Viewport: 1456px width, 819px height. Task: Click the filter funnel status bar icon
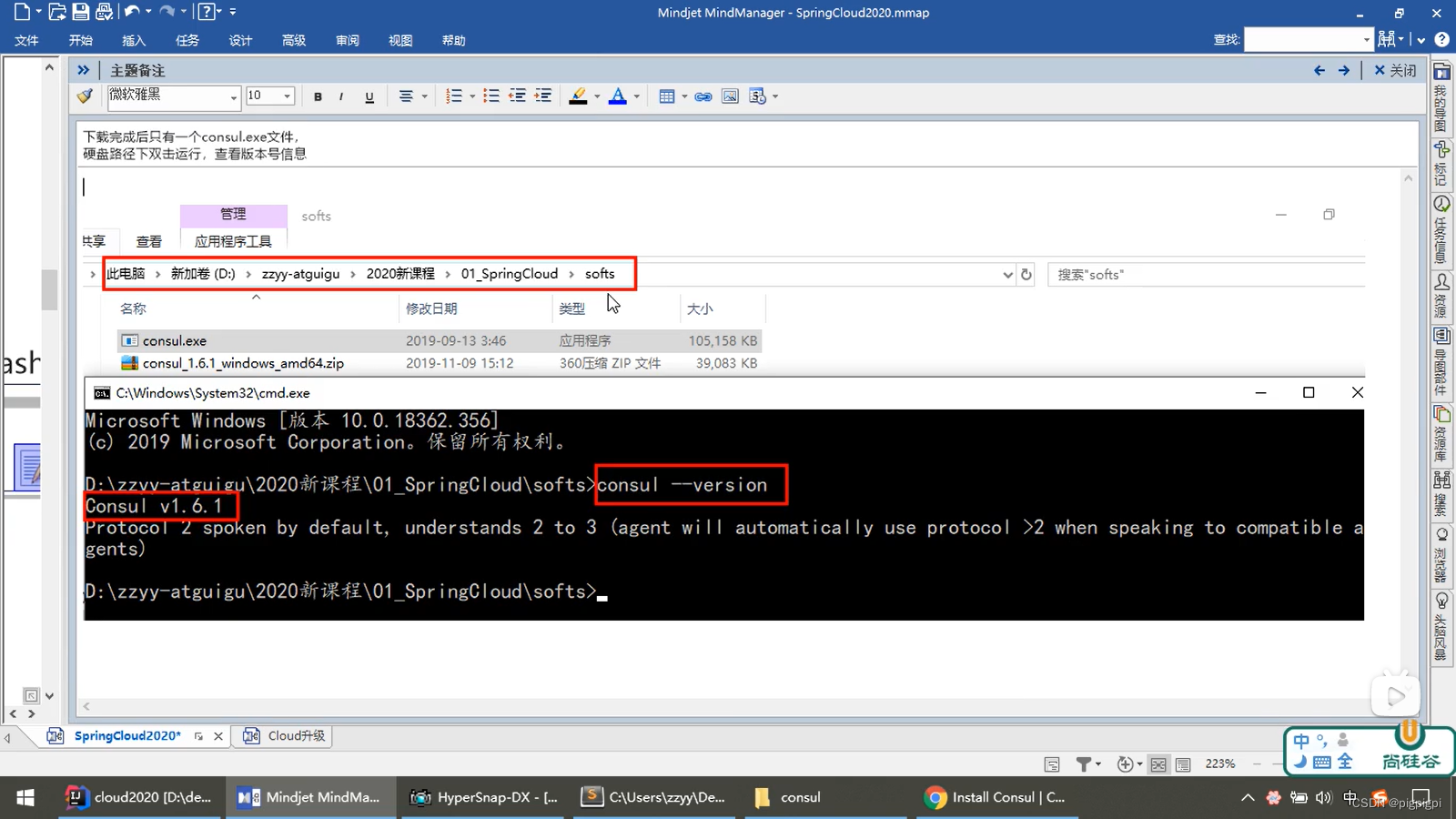click(1084, 764)
